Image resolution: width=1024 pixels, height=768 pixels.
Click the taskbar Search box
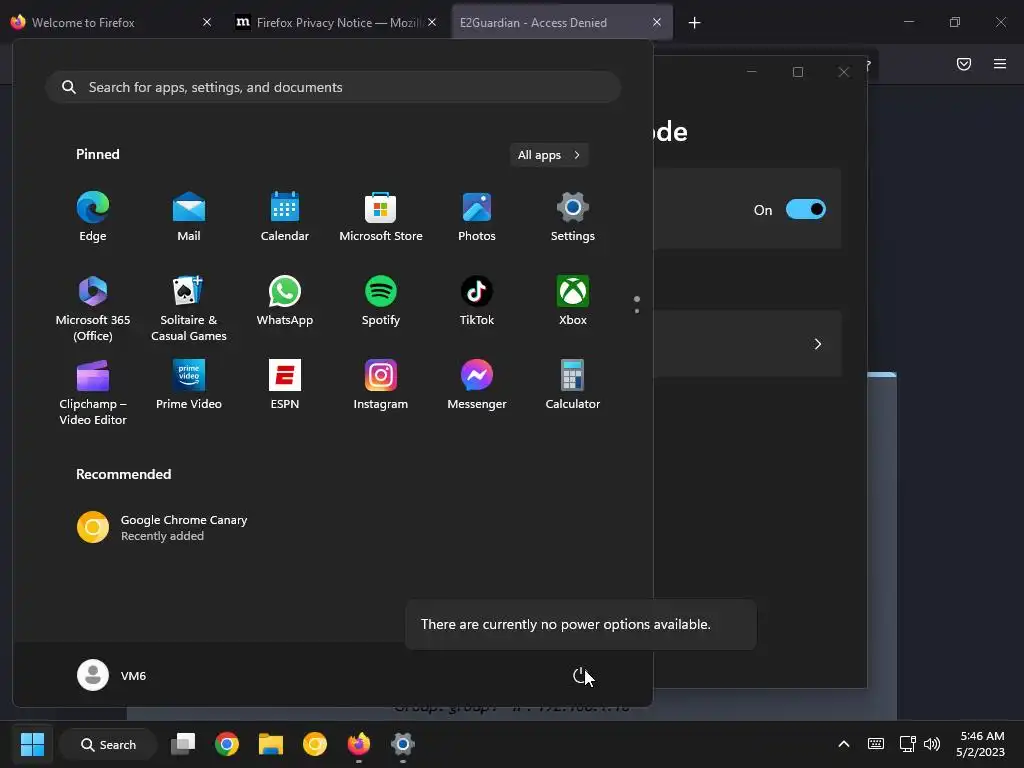click(x=108, y=744)
